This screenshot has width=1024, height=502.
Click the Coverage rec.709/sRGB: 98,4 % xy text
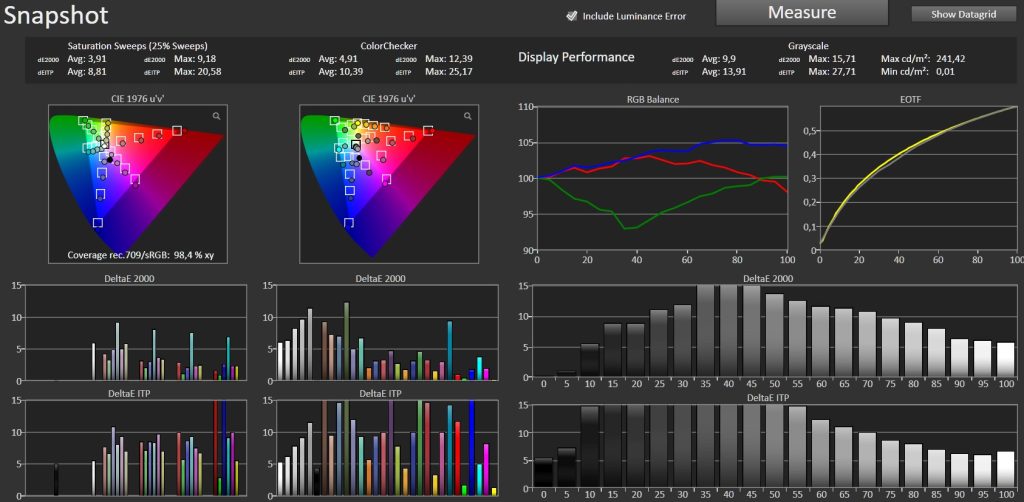click(141, 255)
